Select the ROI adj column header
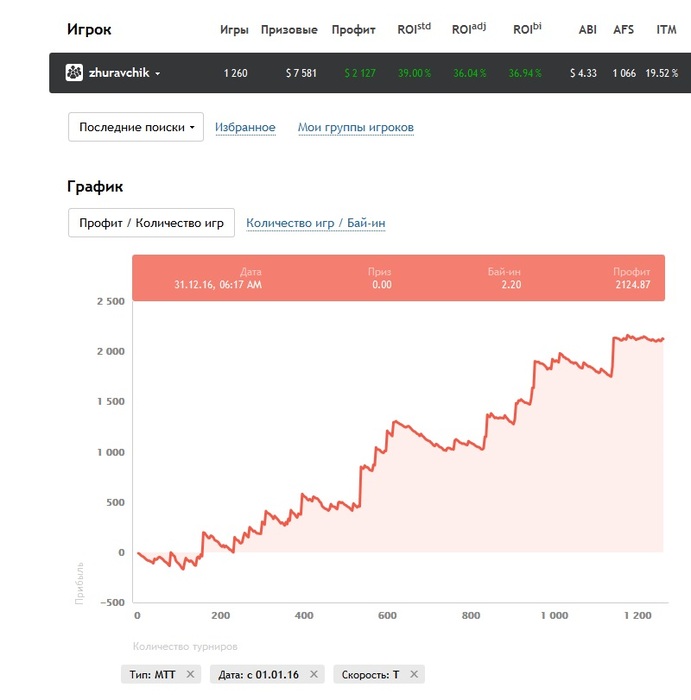 pyautogui.click(x=468, y=29)
